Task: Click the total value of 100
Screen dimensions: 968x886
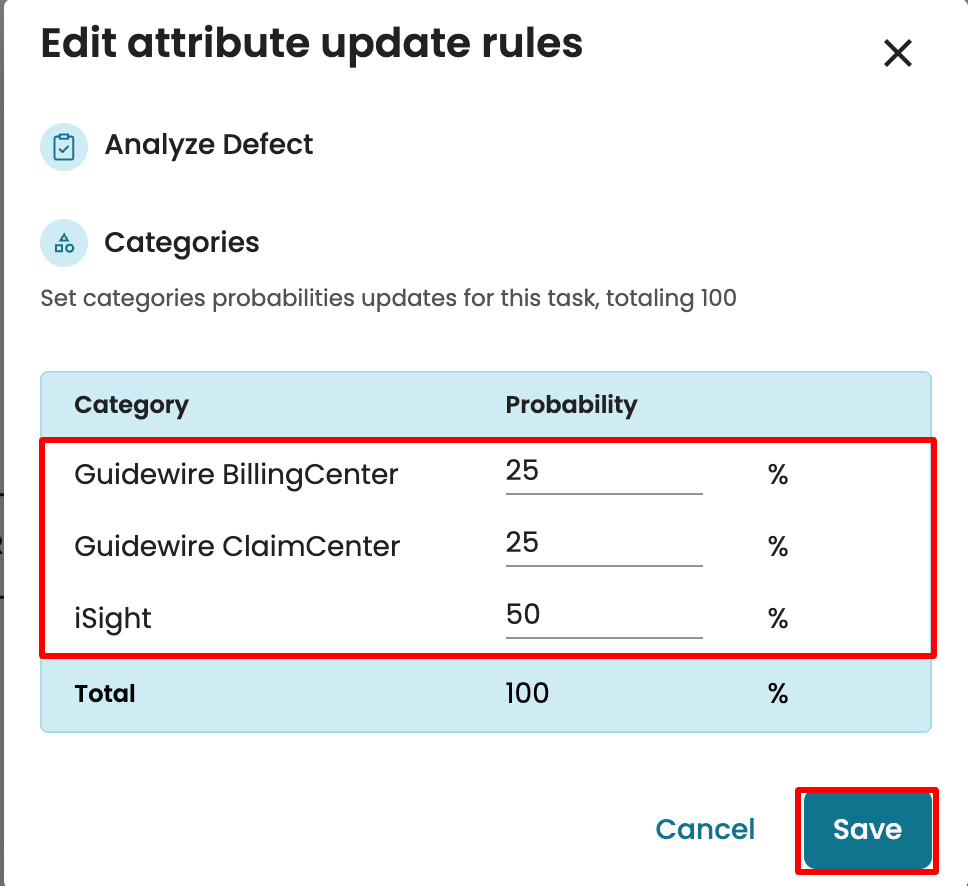Action: (527, 694)
